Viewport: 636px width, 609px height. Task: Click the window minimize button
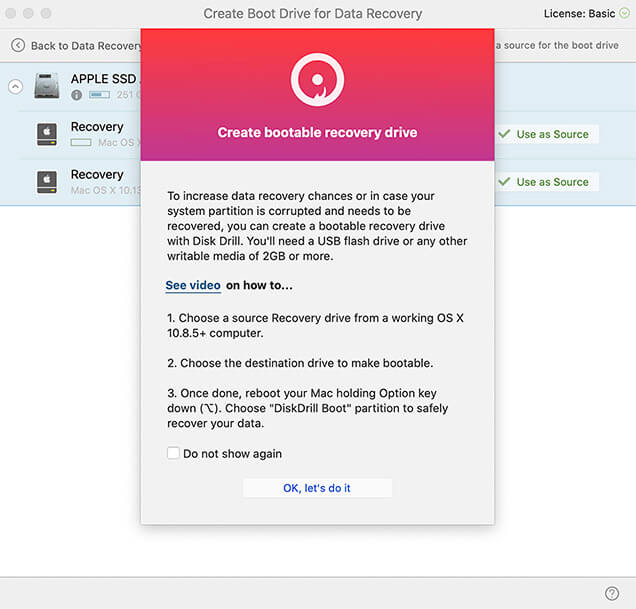tap(28, 13)
